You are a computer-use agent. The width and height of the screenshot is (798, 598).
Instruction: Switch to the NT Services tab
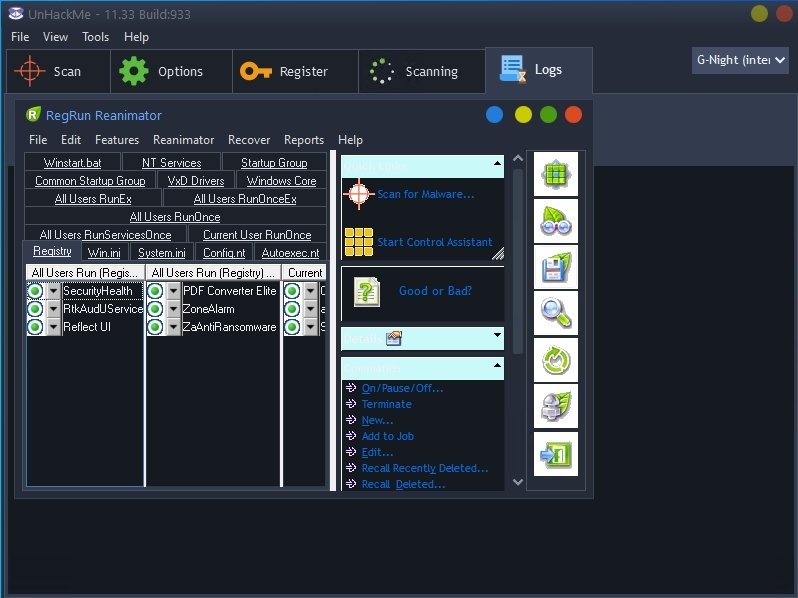(x=172, y=163)
